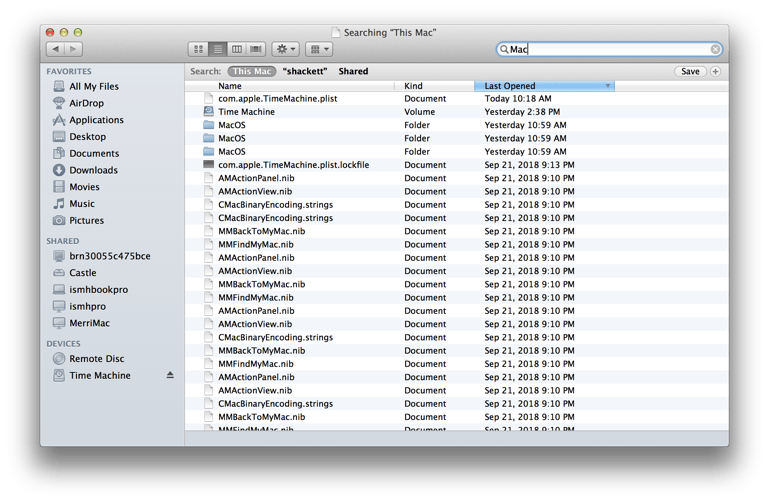Select com.apple.TimeMachine.plist.lockfile result
Viewport: 769px width, 502px height.
(456, 165)
